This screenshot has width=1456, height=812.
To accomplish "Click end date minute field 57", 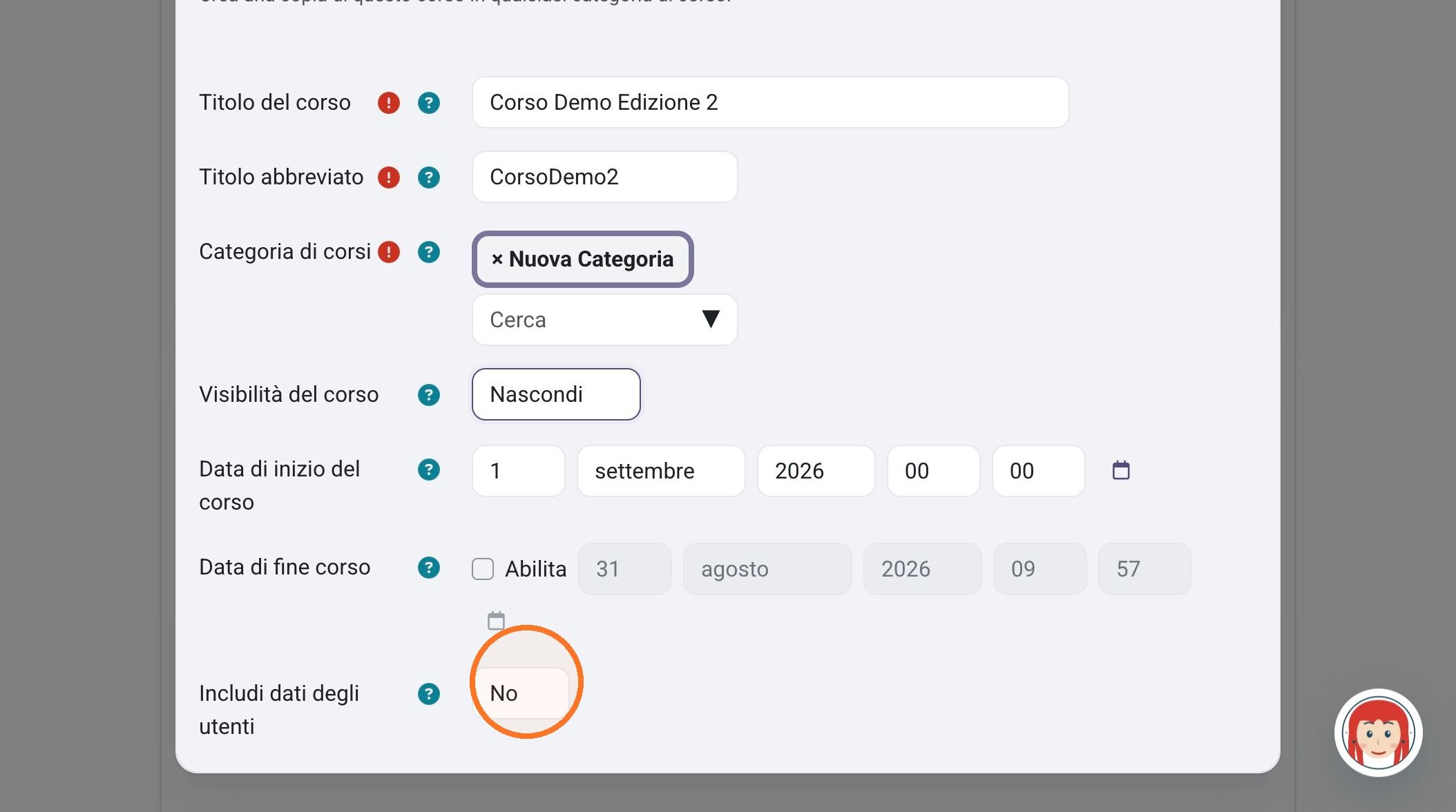I will coord(1145,569).
